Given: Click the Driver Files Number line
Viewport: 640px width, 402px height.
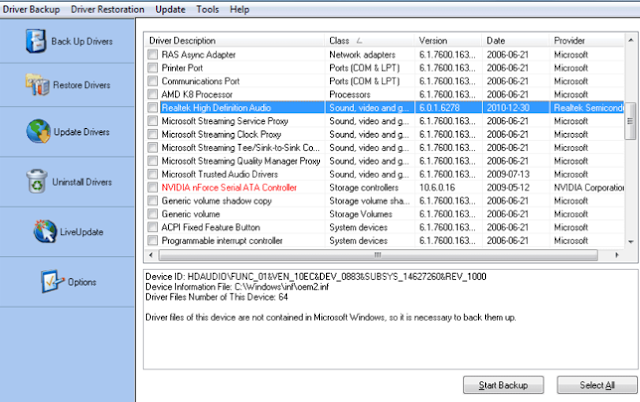Looking at the screenshot, I should (217, 297).
